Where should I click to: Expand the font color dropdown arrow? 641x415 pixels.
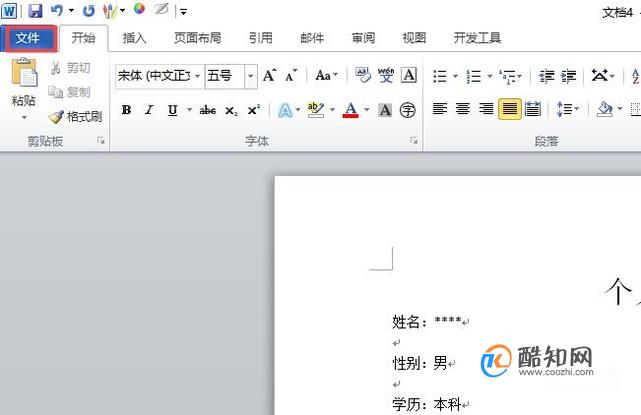tap(366, 110)
